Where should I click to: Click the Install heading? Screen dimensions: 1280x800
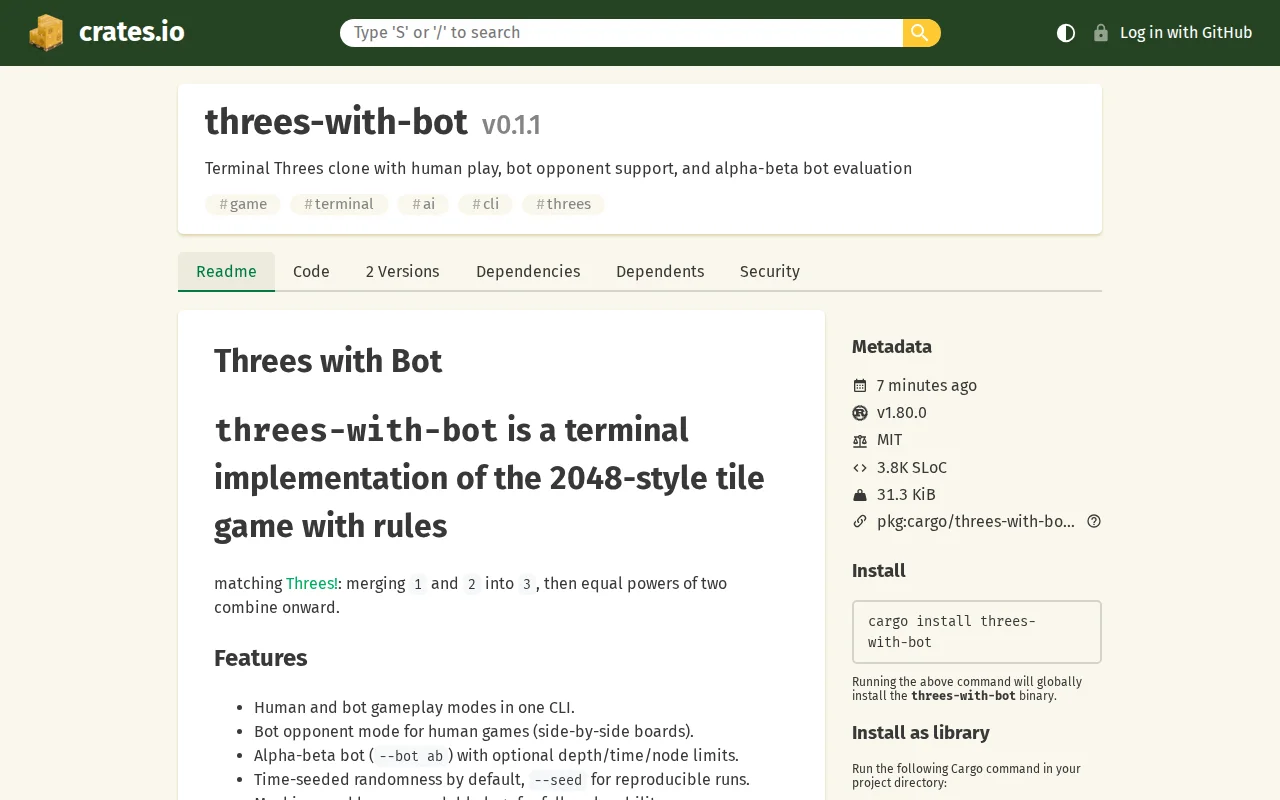click(879, 571)
